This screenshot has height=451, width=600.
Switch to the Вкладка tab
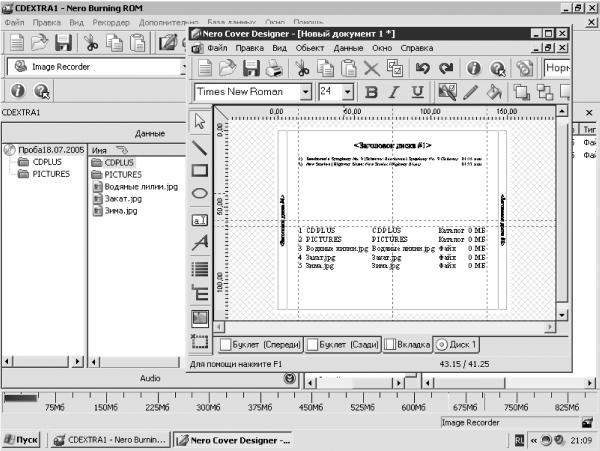coord(408,345)
